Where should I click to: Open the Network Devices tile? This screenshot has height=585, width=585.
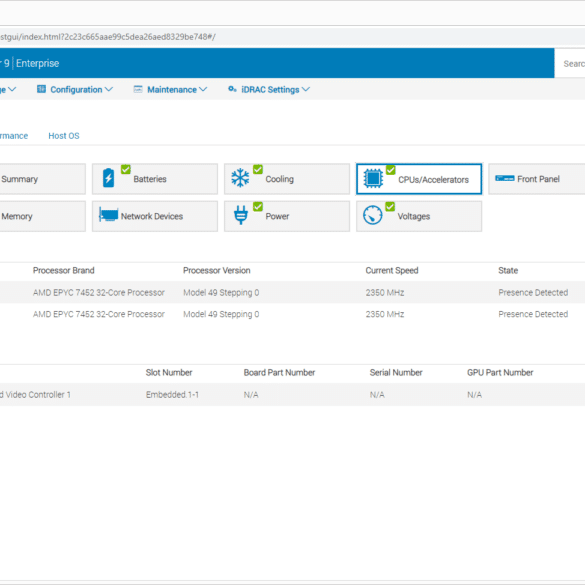pyautogui.click(x=155, y=216)
